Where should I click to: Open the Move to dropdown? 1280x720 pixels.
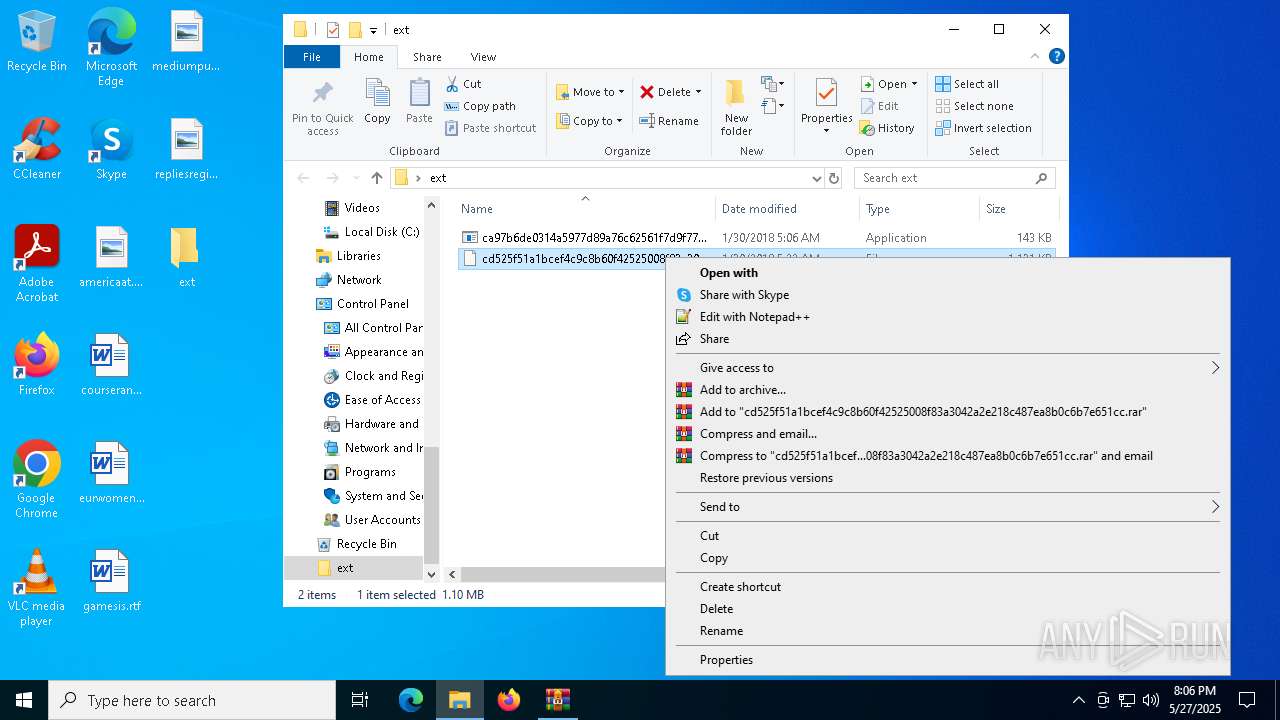point(590,92)
